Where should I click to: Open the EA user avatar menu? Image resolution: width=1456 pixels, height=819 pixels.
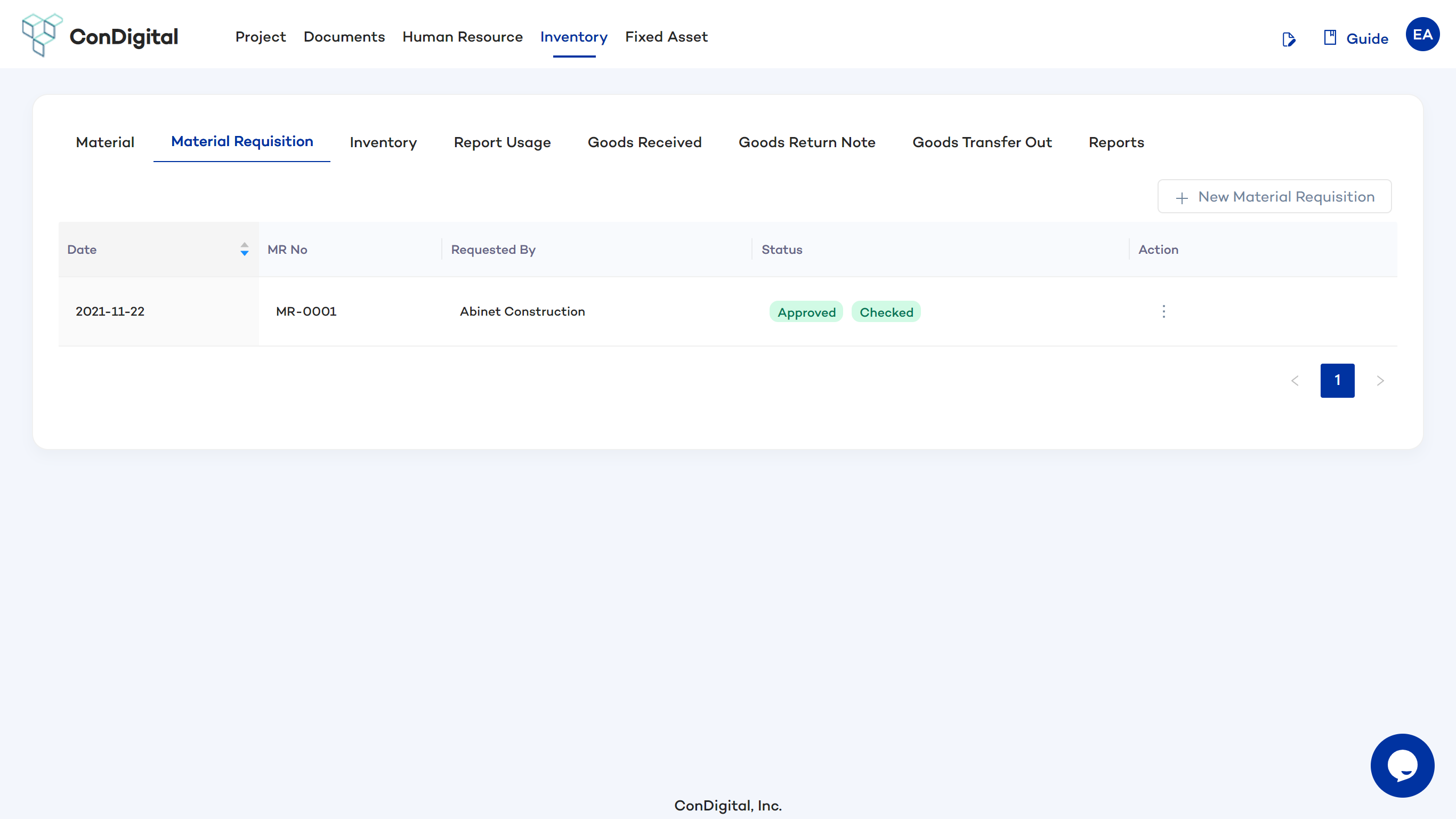pos(1422,35)
